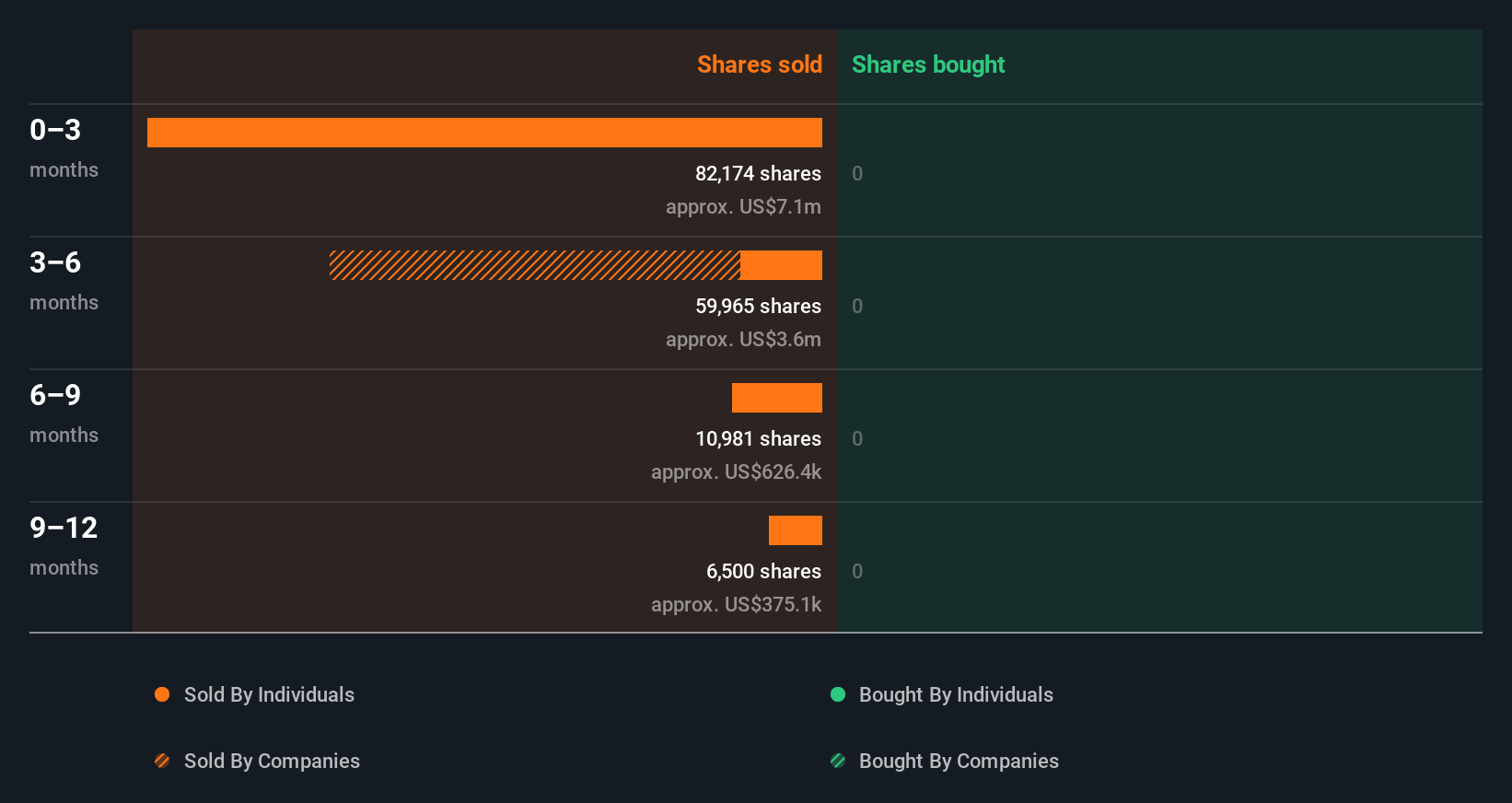This screenshot has width=1512, height=803.
Task: Click the shares bought 0 in 9–12 months row
Action: pos(857,571)
